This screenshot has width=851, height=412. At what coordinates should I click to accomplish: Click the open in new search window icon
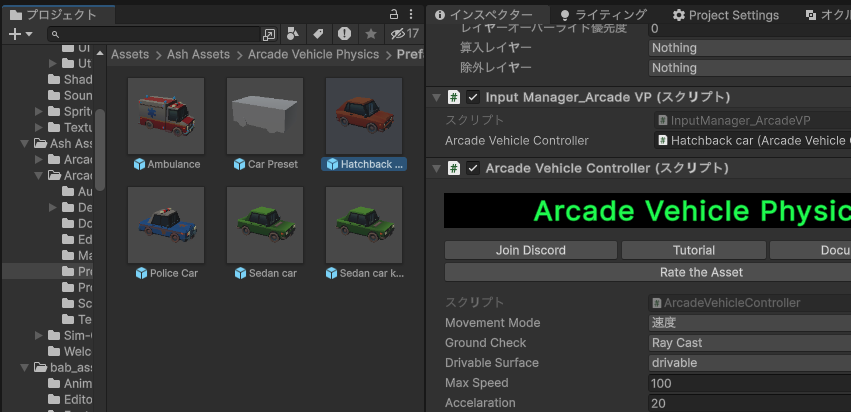pos(268,34)
